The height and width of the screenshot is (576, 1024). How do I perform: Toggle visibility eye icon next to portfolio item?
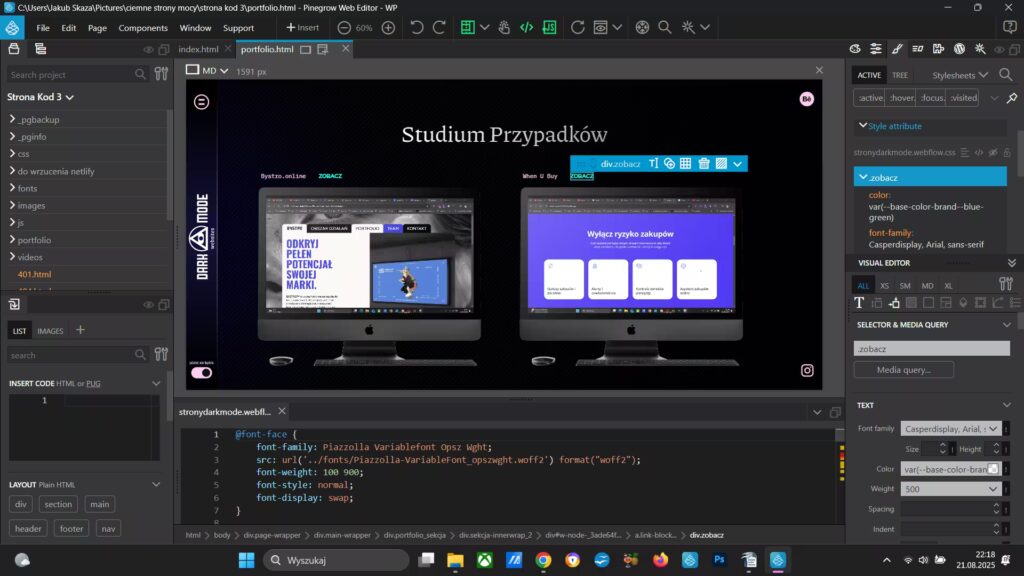[x=148, y=303]
